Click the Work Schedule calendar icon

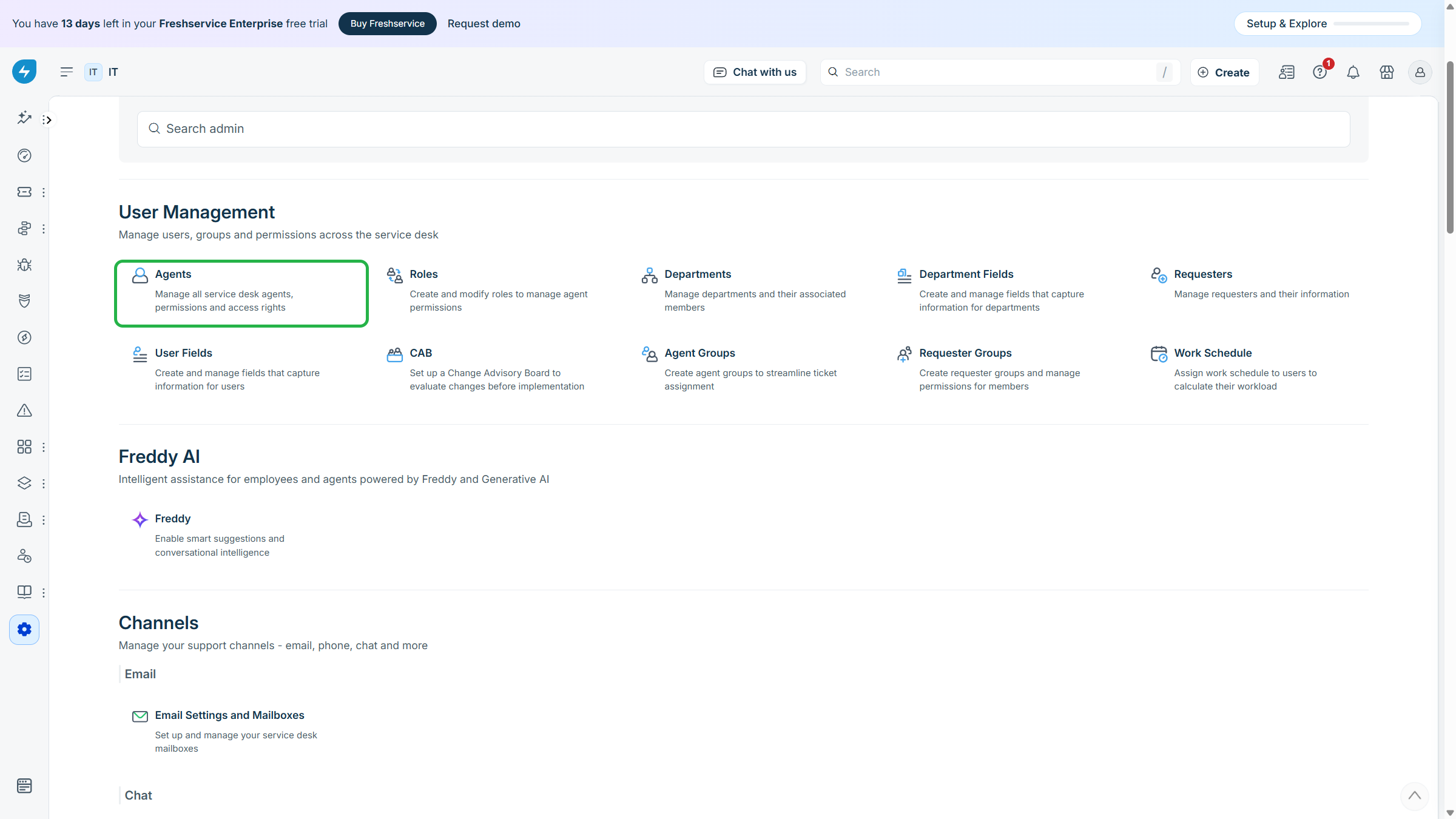pyautogui.click(x=1159, y=354)
